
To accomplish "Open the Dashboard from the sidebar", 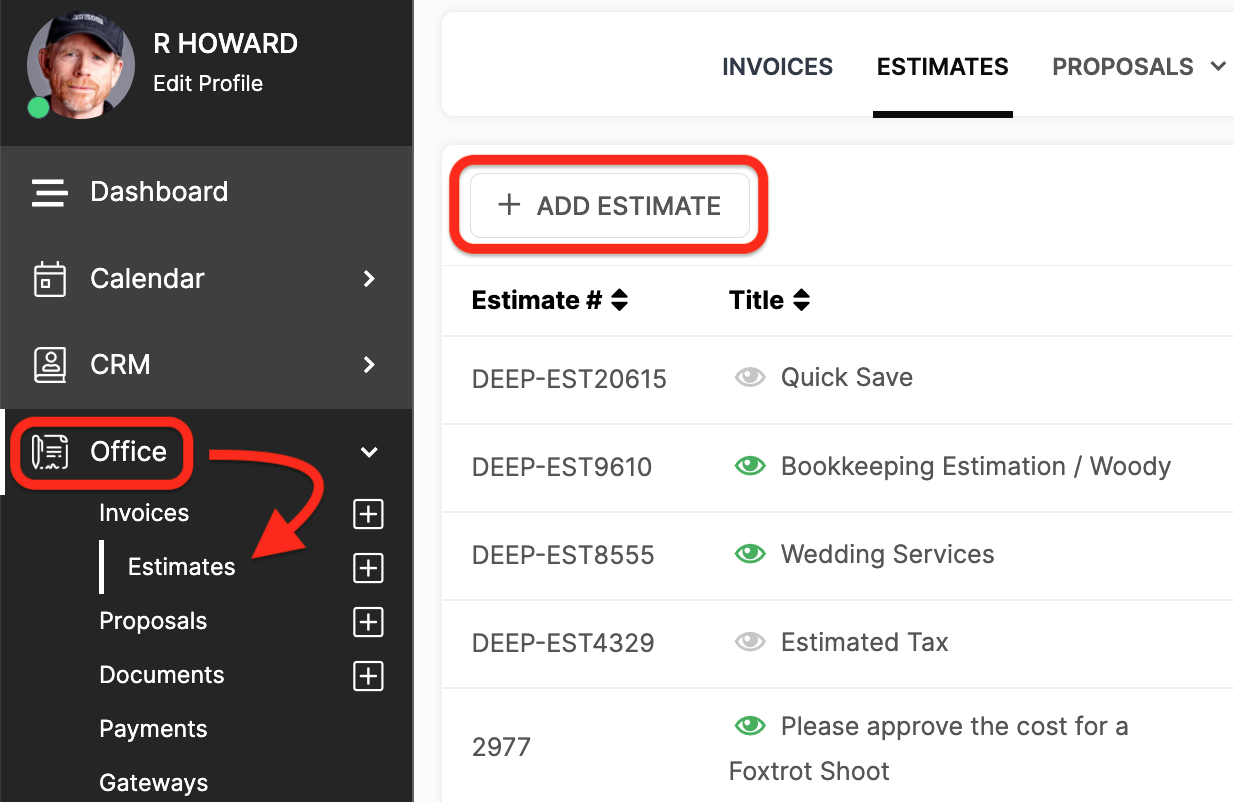I will coord(159,192).
